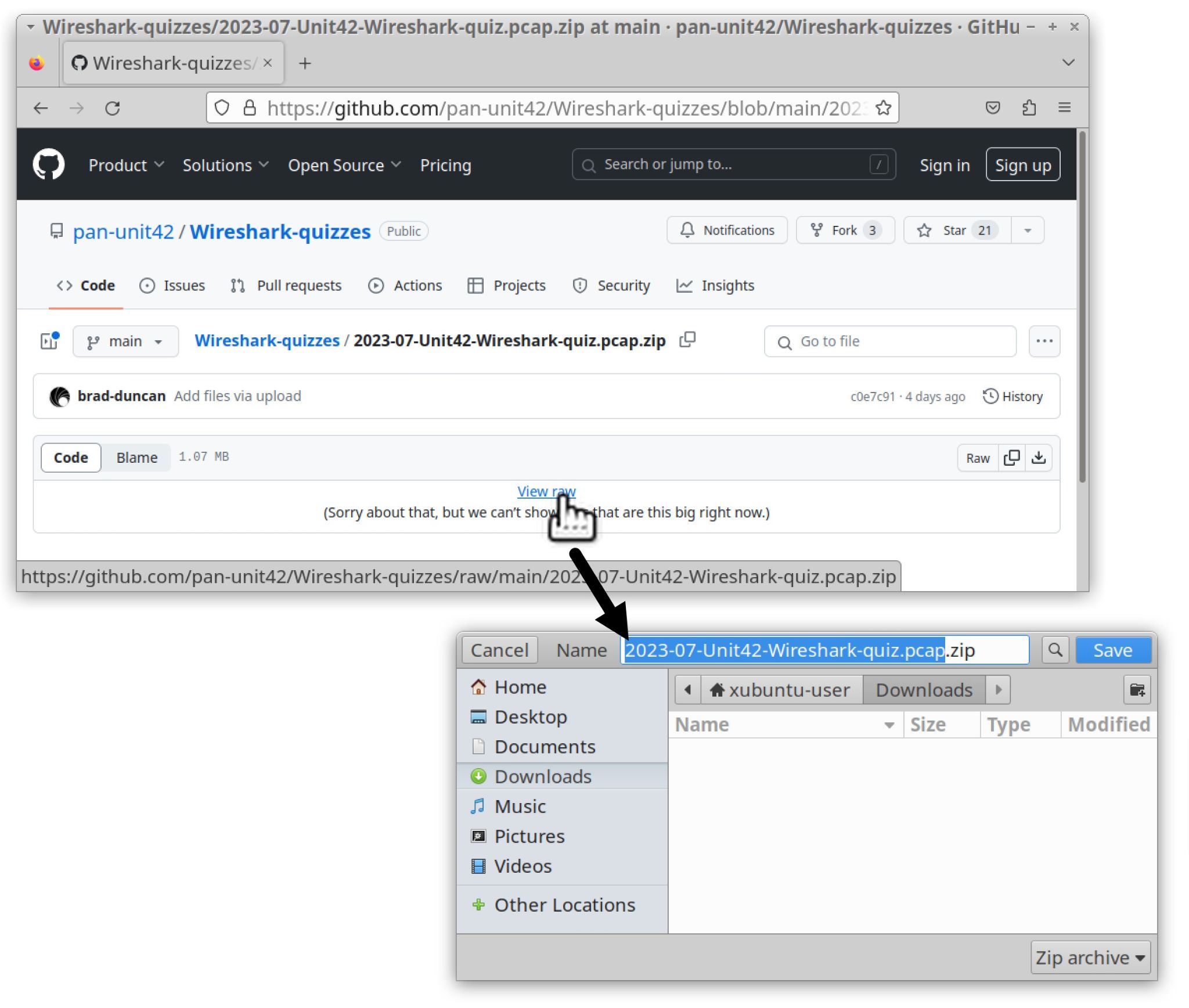Create a new folder icon
The image size is (1189, 1008).
pos(1137,690)
